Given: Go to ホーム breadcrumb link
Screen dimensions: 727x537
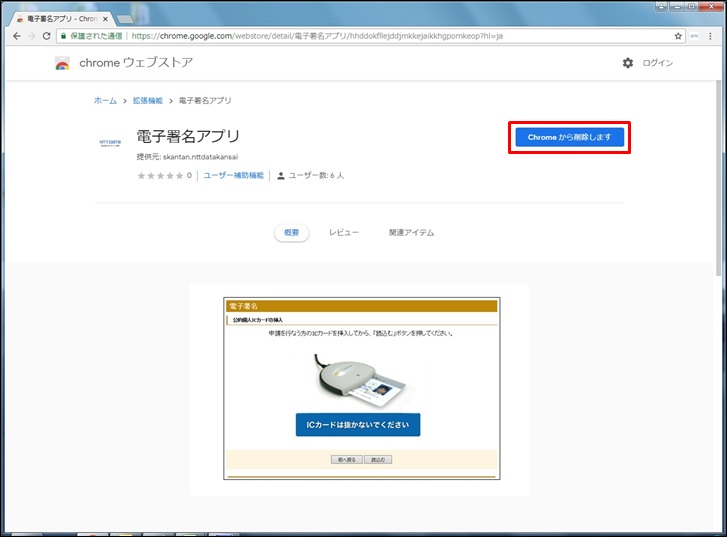Looking at the screenshot, I should (x=104, y=101).
